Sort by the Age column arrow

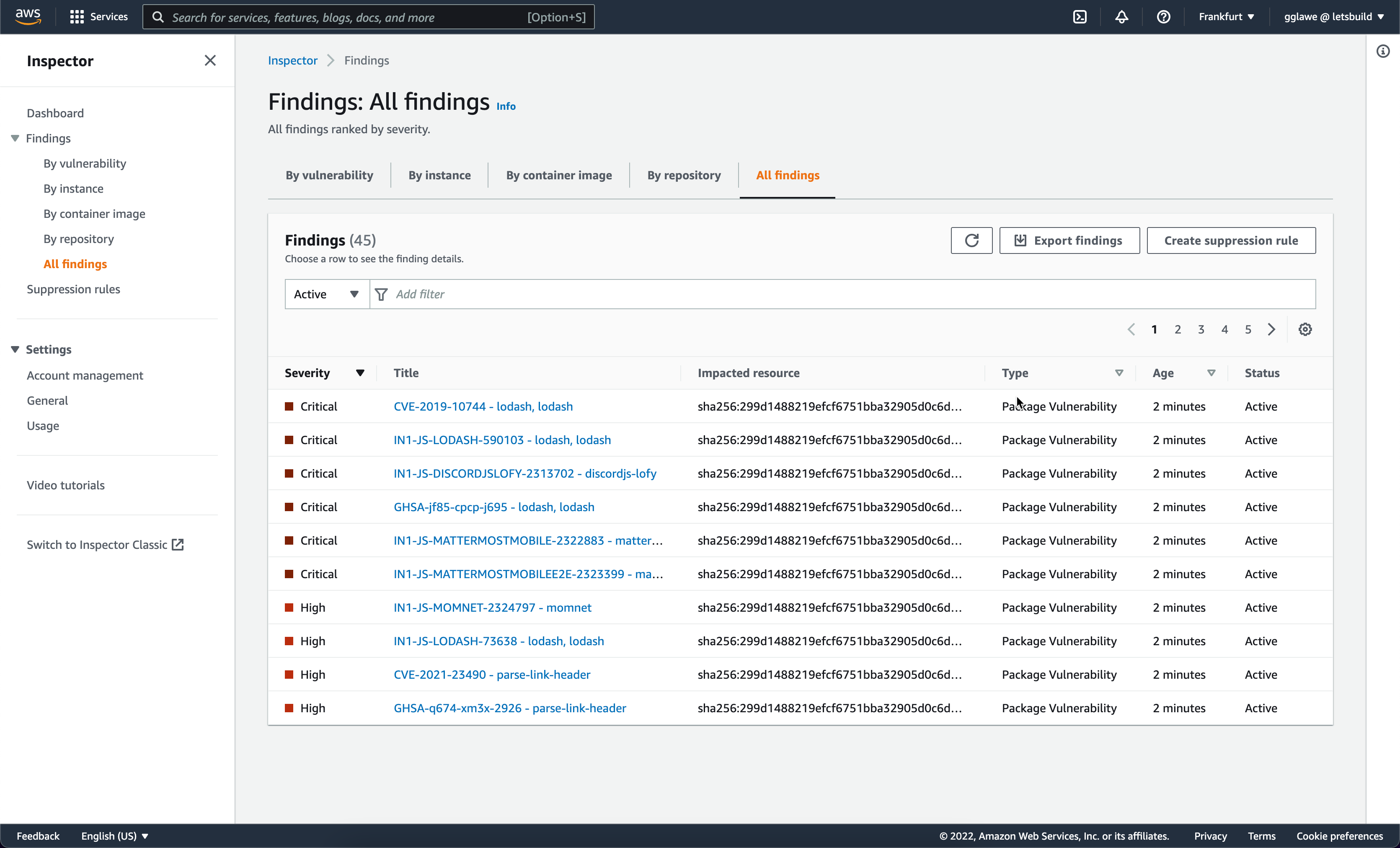[x=1211, y=373]
